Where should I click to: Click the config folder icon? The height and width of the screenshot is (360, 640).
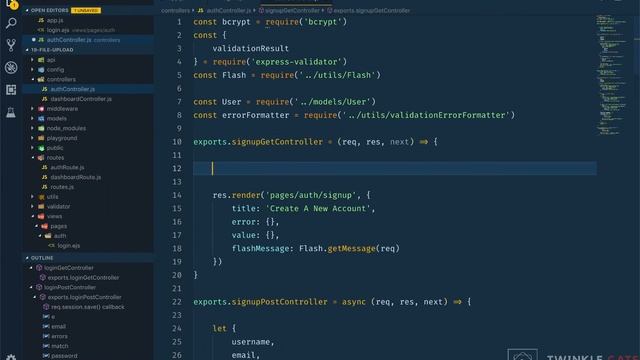[x=41, y=69]
